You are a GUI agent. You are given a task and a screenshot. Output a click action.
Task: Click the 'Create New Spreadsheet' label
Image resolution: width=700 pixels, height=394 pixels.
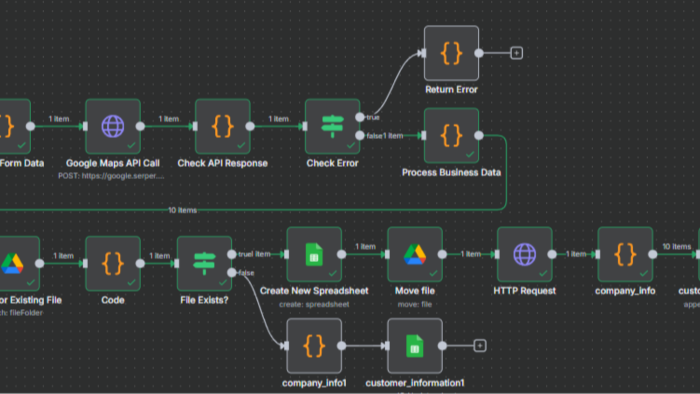pos(314,291)
